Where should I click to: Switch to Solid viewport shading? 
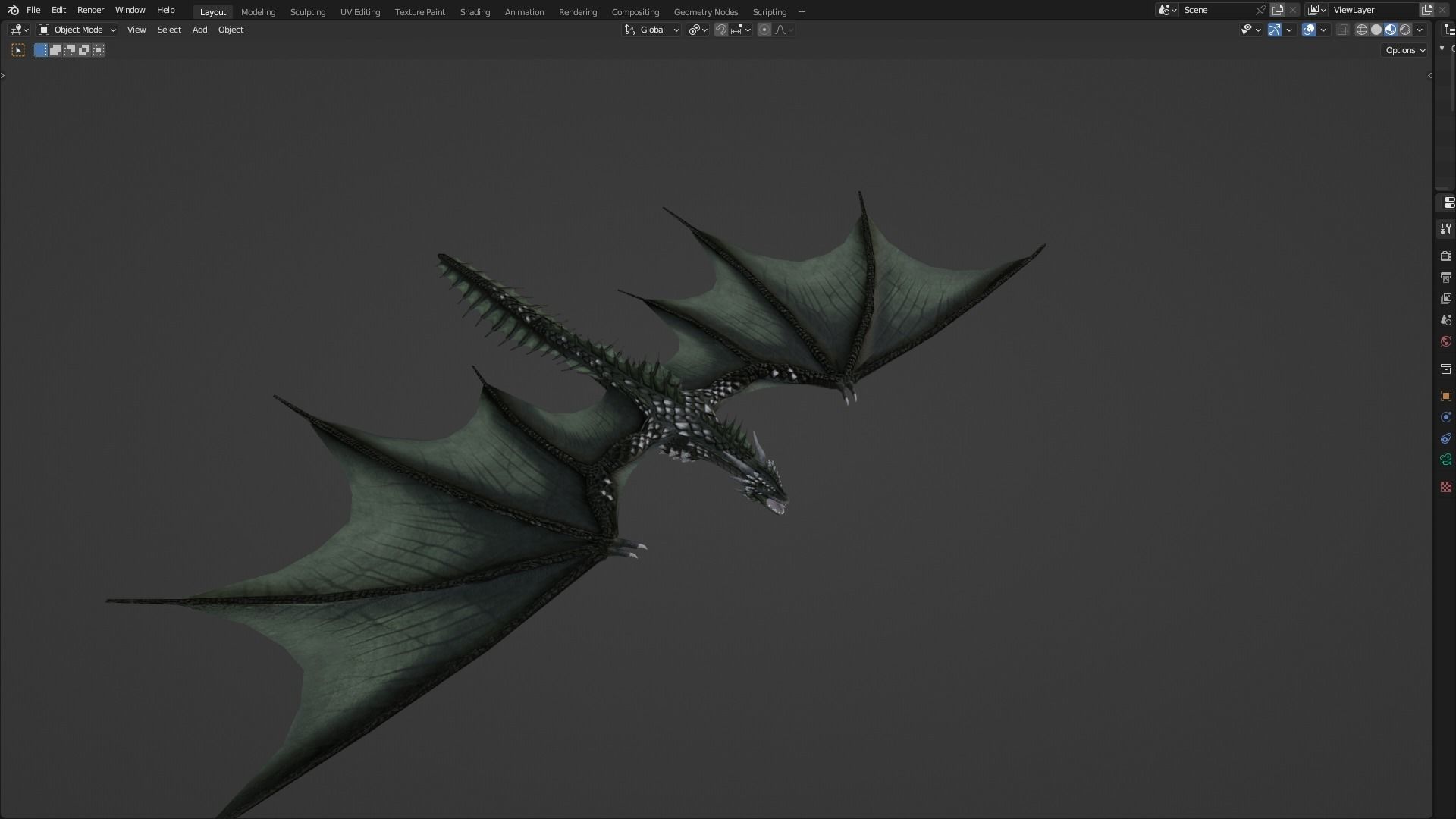click(x=1376, y=30)
